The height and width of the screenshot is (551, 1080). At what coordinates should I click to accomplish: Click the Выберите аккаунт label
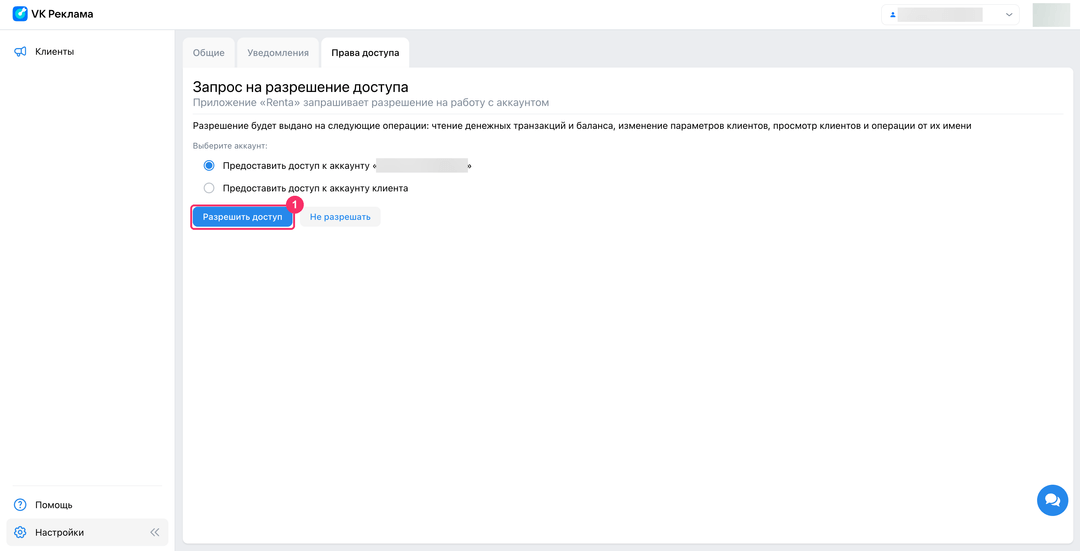pyautogui.click(x=229, y=146)
